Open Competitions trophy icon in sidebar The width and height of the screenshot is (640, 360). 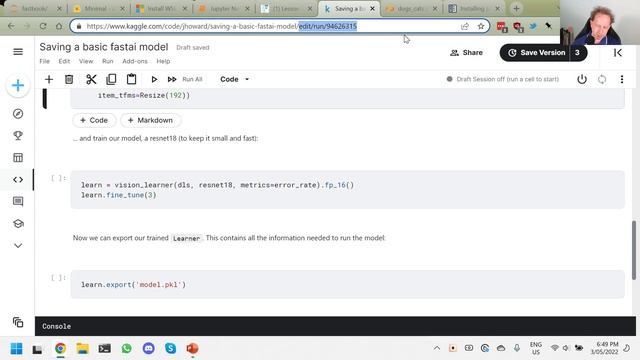click(18, 136)
